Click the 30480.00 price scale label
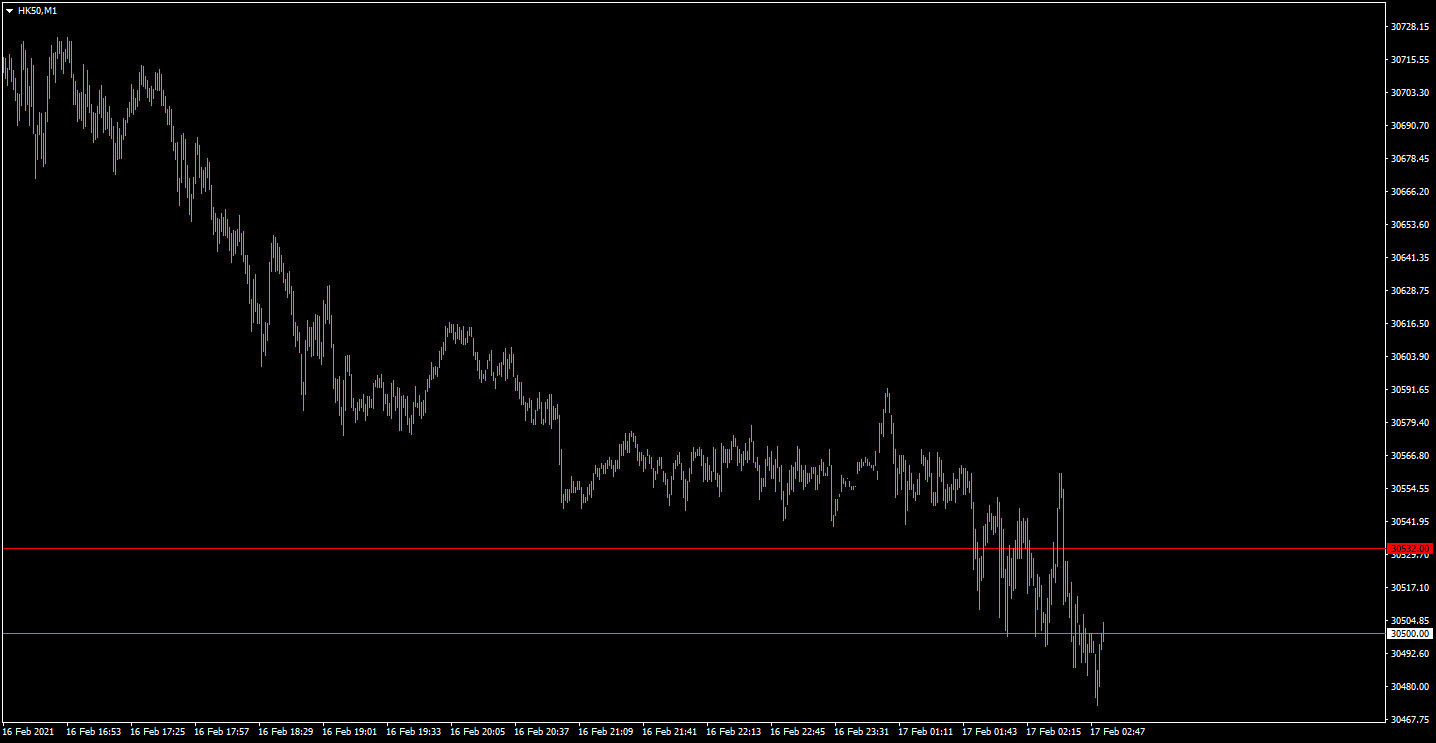Screen dimensions: 1436x743 pyautogui.click(x=1410, y=687)
